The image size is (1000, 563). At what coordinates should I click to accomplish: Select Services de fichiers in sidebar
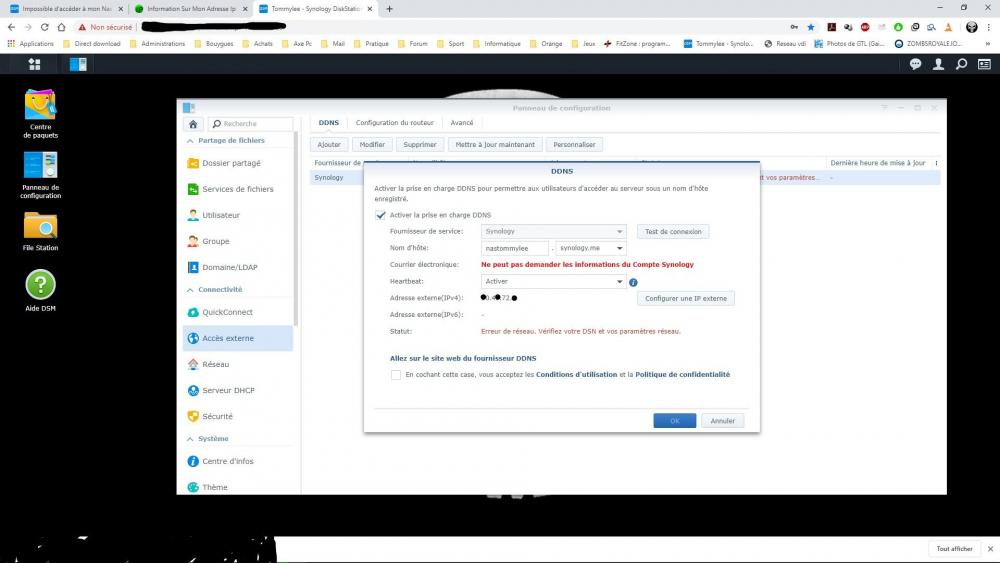(238, 189)
